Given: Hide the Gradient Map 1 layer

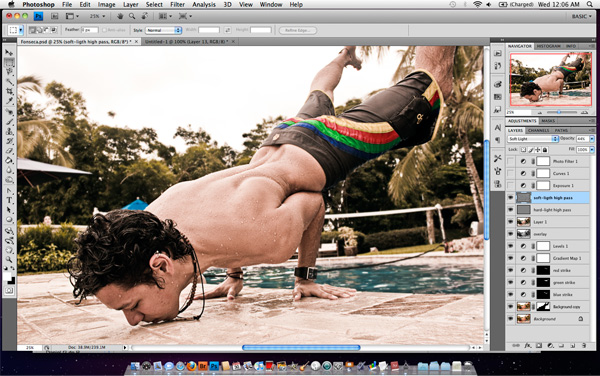Looking at the screenshot, I should [x=510, y=258].
